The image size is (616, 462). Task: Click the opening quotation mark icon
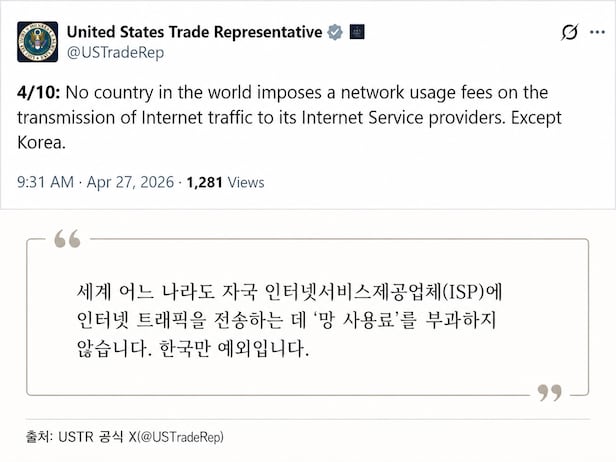67,239
